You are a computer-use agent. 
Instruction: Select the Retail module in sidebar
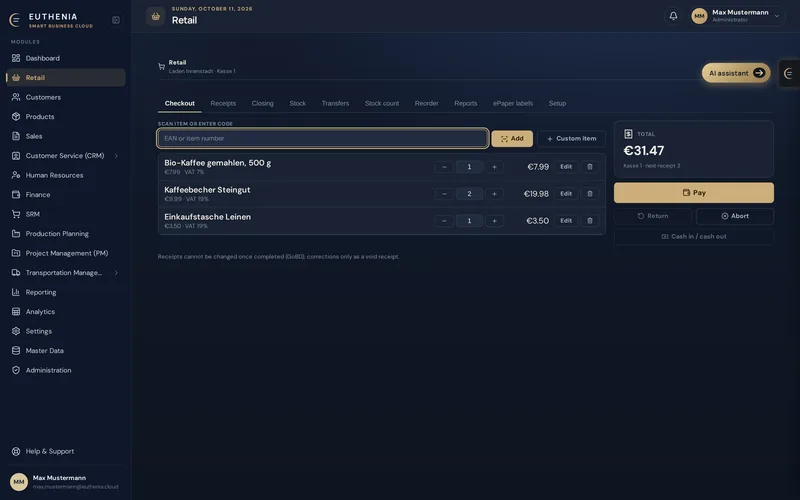pyautogui.click(x=65, y=78)
